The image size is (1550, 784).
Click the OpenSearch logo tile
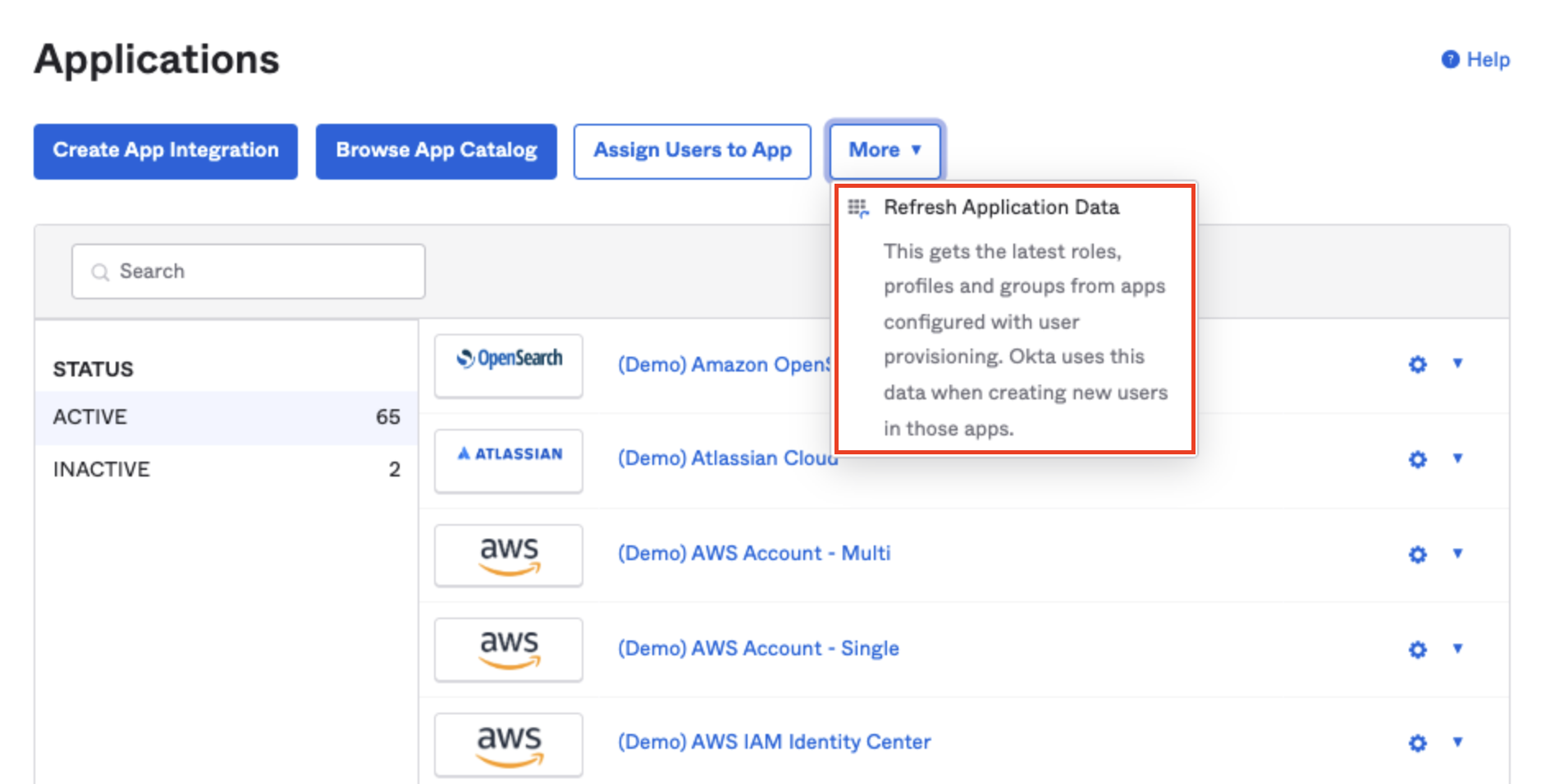509,365
